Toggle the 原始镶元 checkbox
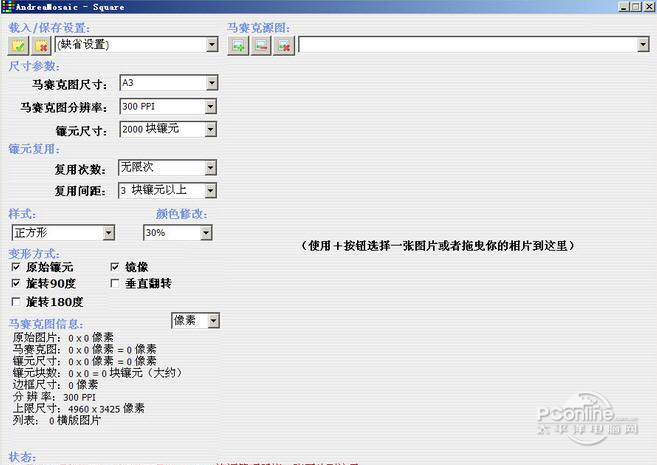 (16, 267)
